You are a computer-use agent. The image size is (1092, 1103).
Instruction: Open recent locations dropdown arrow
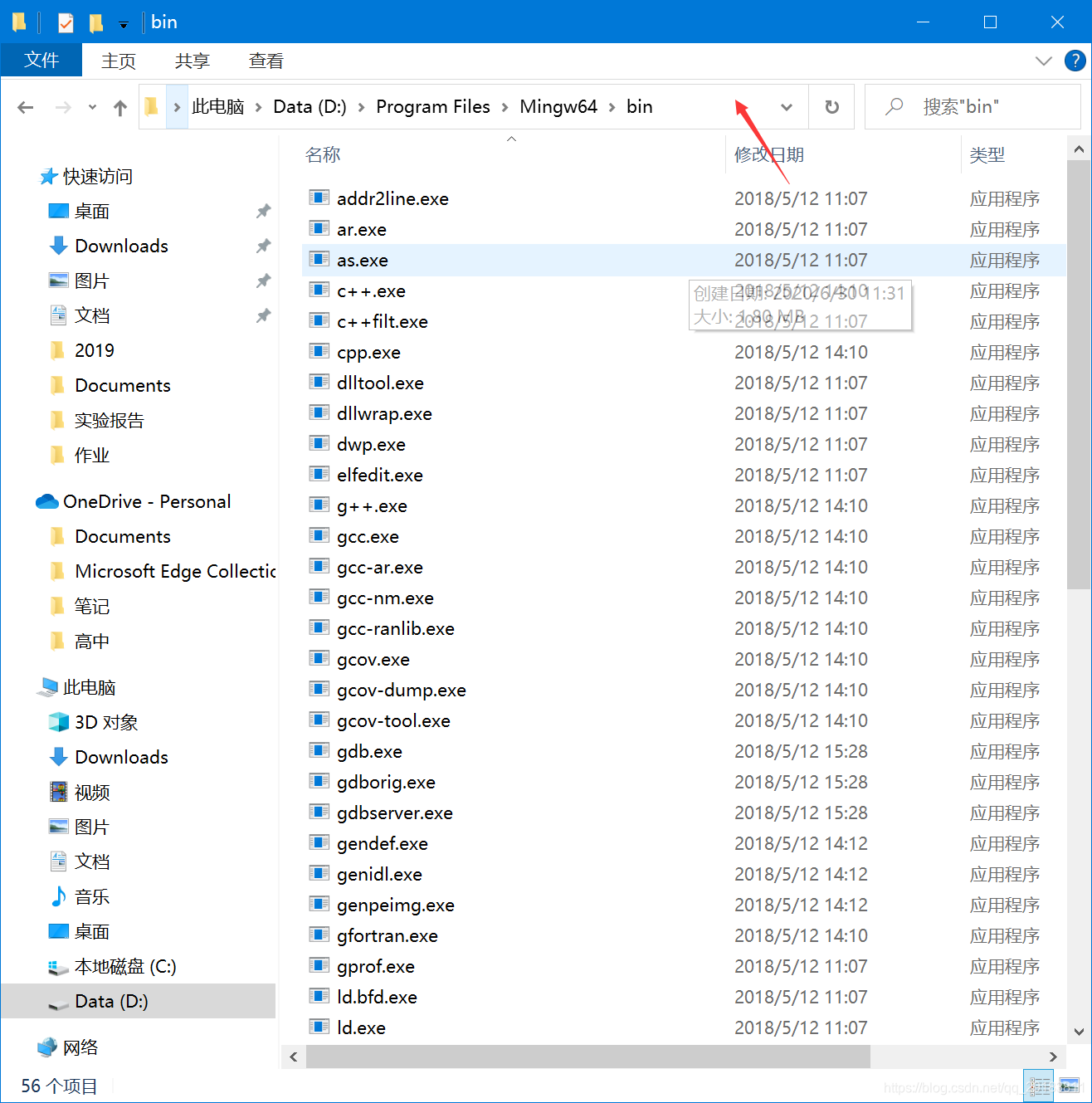[92, 107]
